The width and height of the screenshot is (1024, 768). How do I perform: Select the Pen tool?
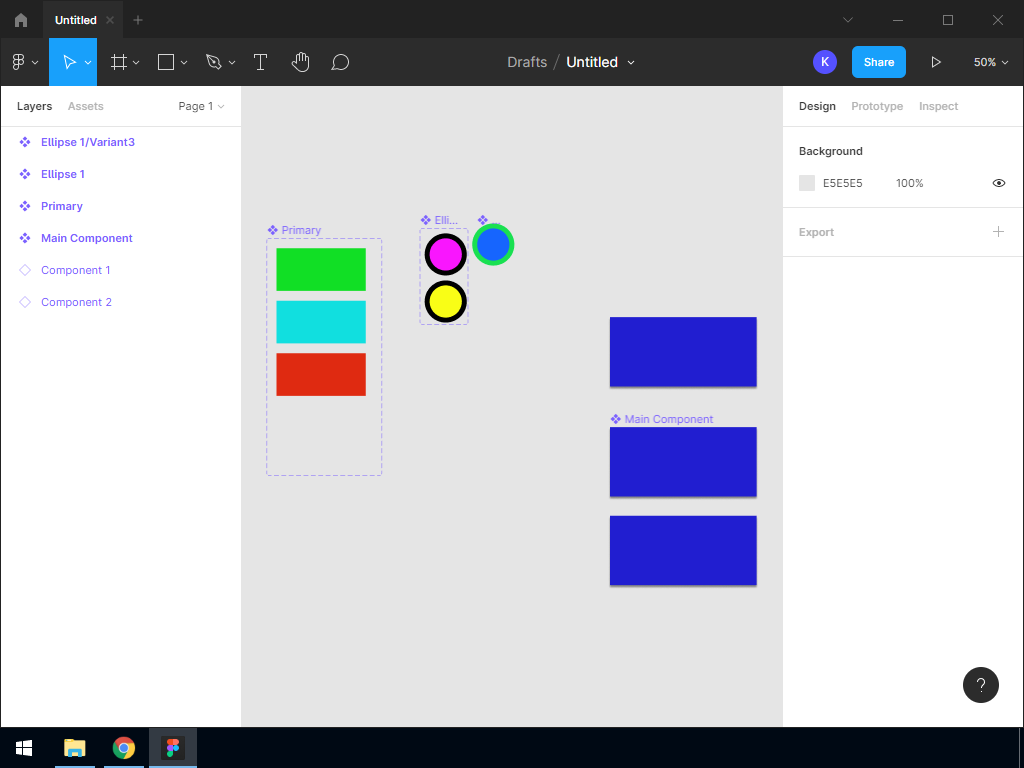[214, 62]
